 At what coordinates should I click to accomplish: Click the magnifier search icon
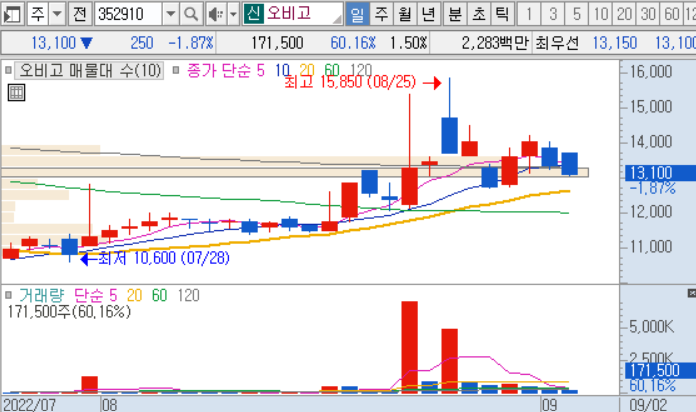coord(191,14)
